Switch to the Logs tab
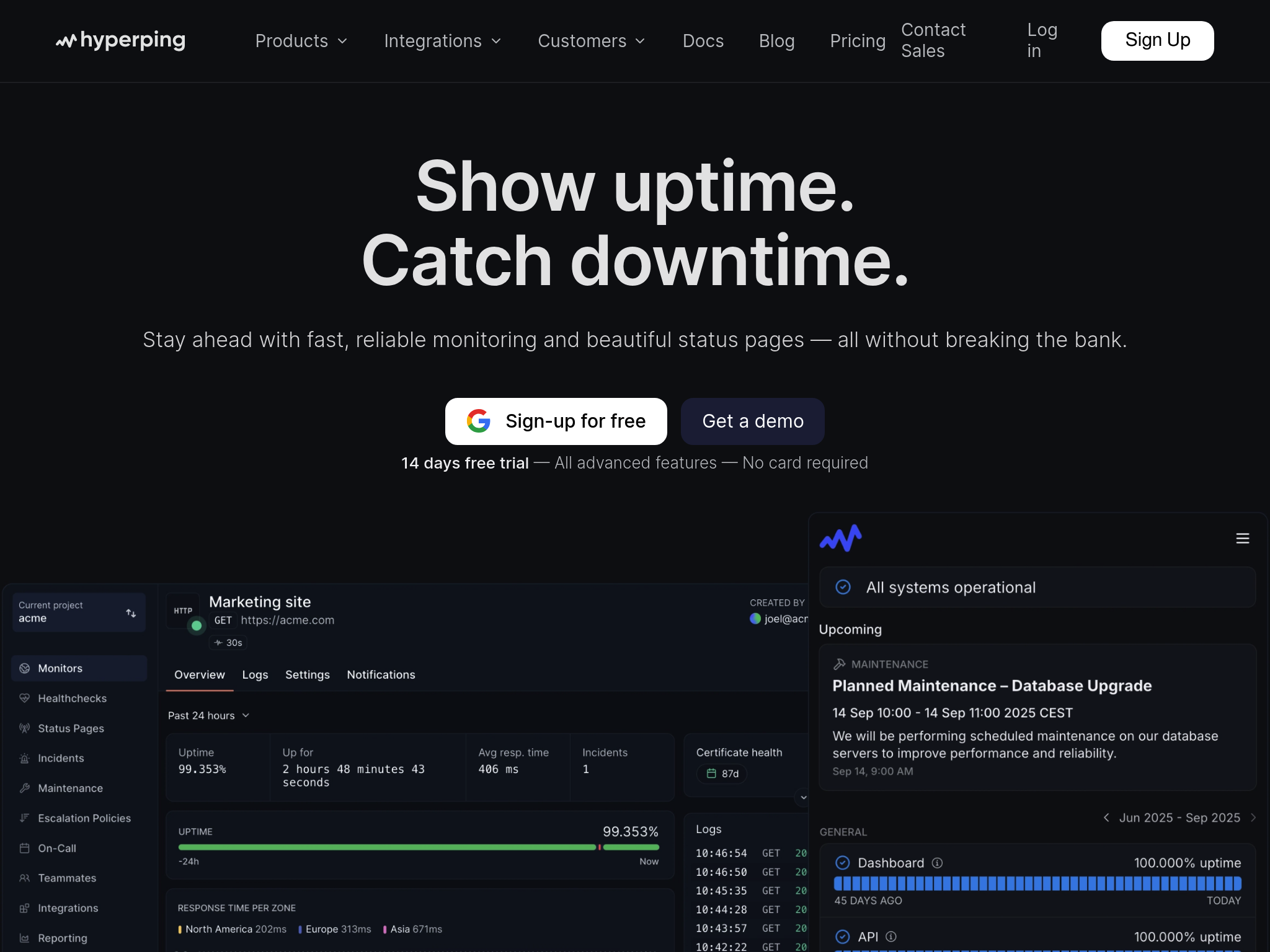 [x=255, y=674]
